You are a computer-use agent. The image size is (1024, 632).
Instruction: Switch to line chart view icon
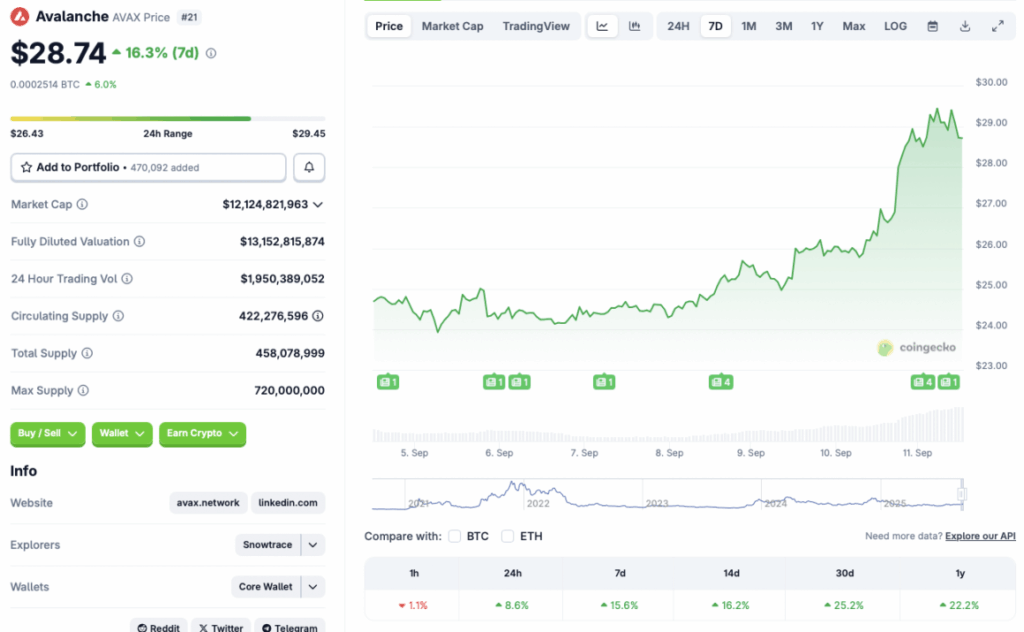[602, 26]
